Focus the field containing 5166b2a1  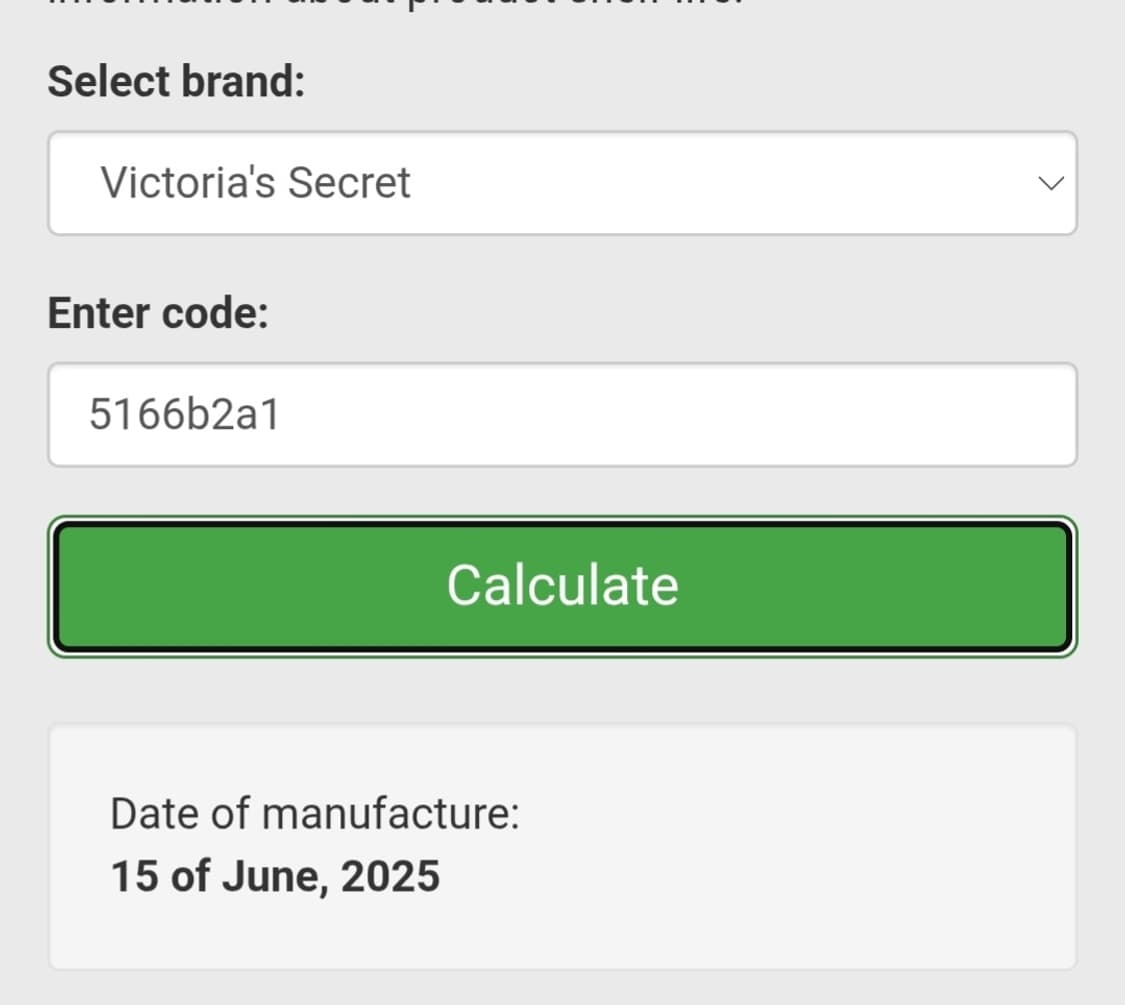pyautogui.click(x=185, y=414)
